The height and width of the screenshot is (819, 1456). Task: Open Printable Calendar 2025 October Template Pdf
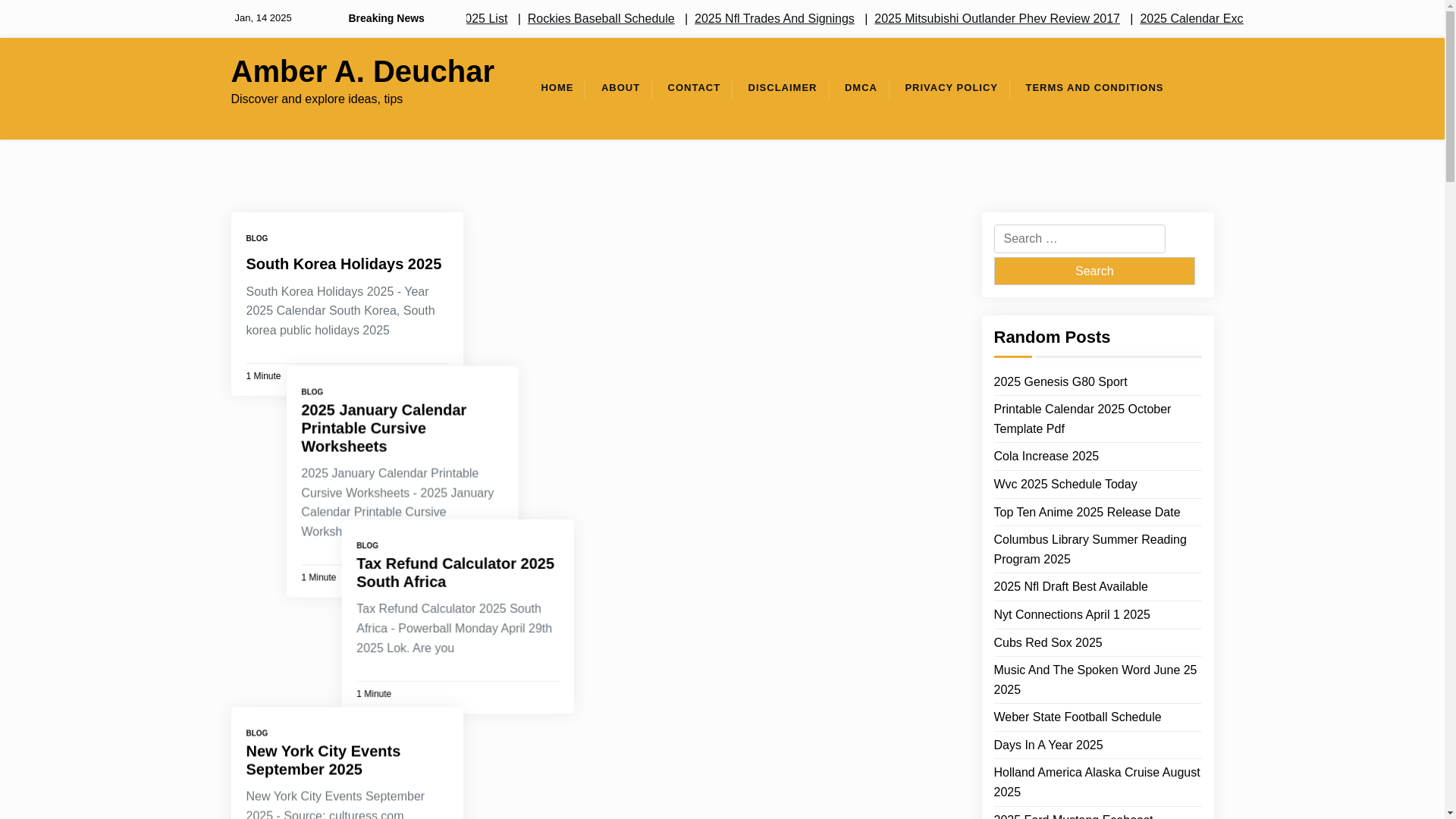(x=1081, y=419)
